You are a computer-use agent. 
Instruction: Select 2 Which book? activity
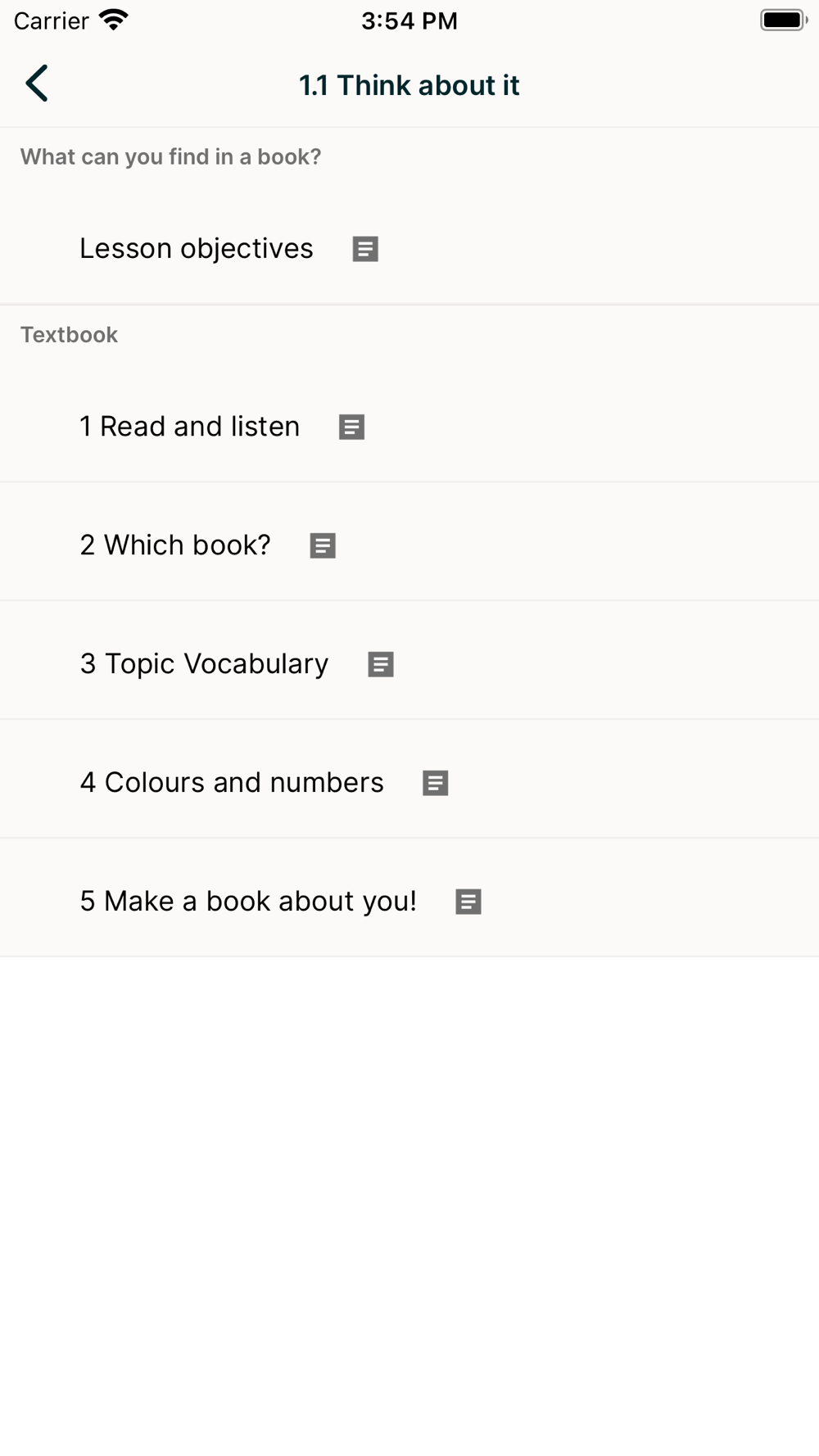pos(175,545)
